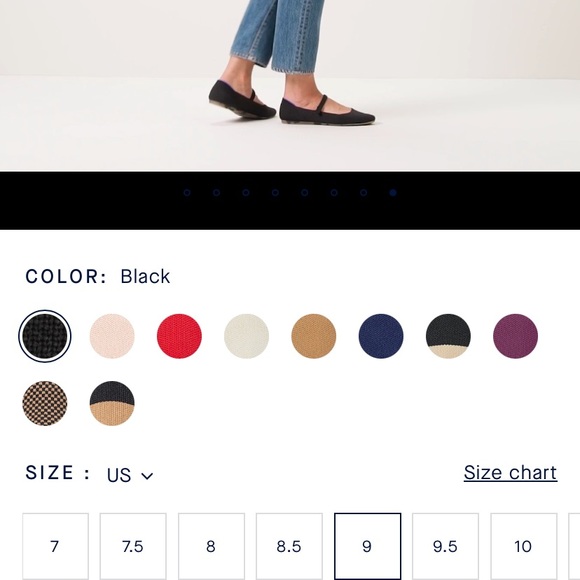Pick the red color swatch
Screen dimensions: 580x580
(179, 336)
